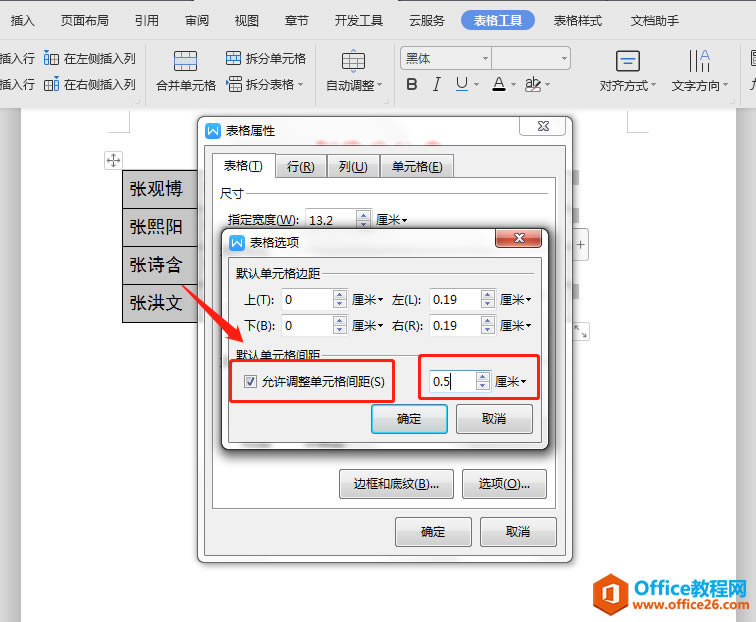Click the Merge Cells (合并单元格) icon
This screenshot has width=756, height=622.
point(185,61)
